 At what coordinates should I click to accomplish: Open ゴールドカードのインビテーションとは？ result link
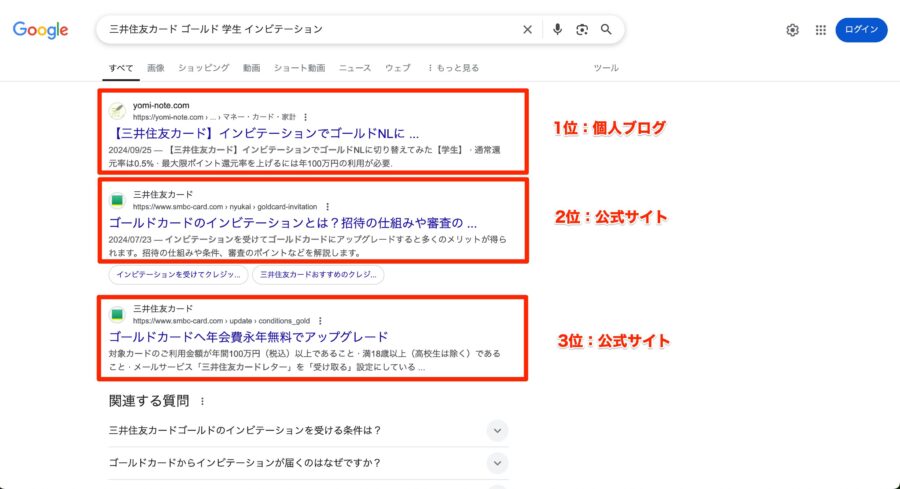[x=293, y=223]
